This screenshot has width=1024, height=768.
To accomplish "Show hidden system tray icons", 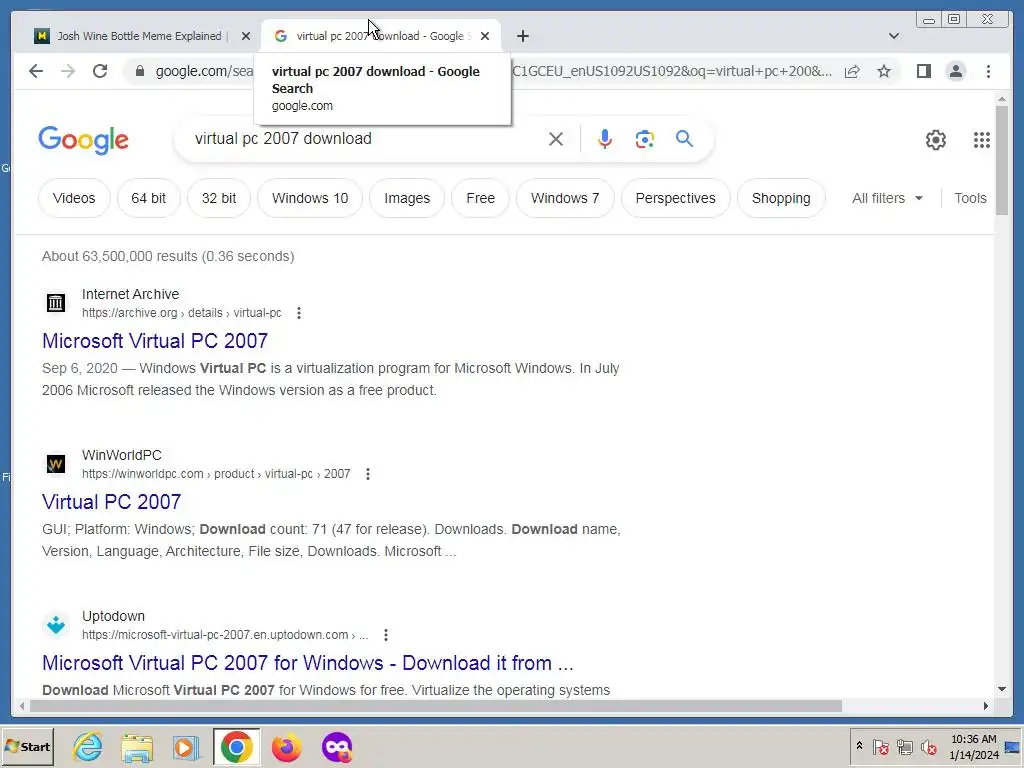I will point(859,746).
